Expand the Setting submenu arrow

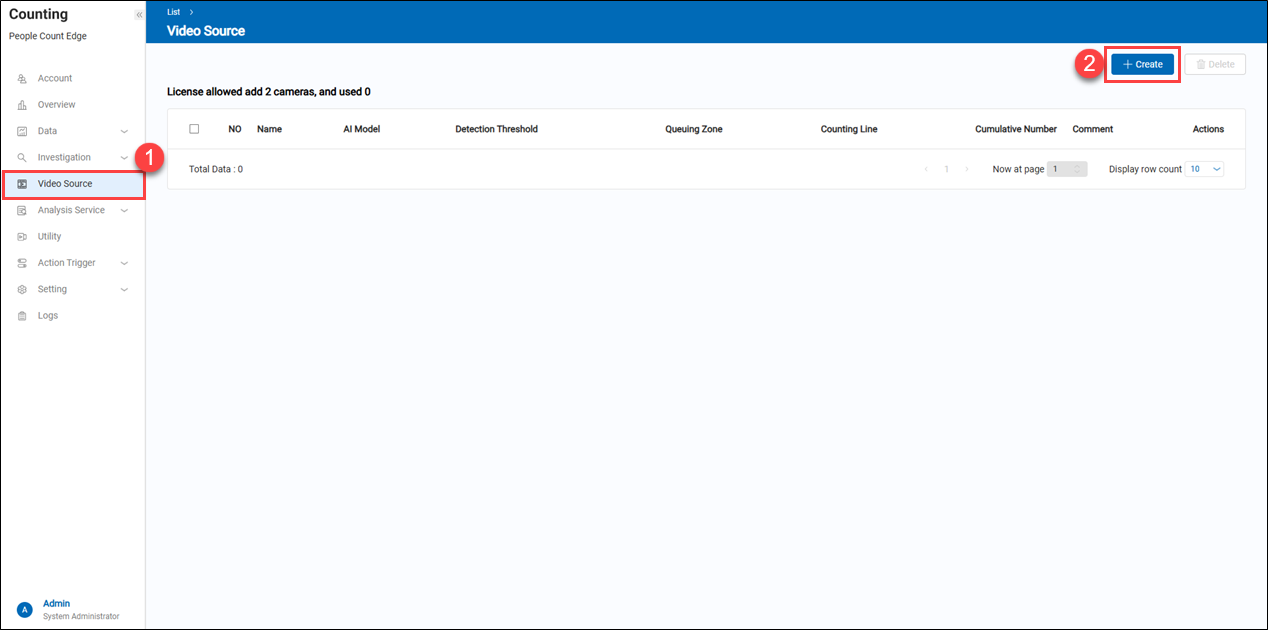click(x=124, y=290)
